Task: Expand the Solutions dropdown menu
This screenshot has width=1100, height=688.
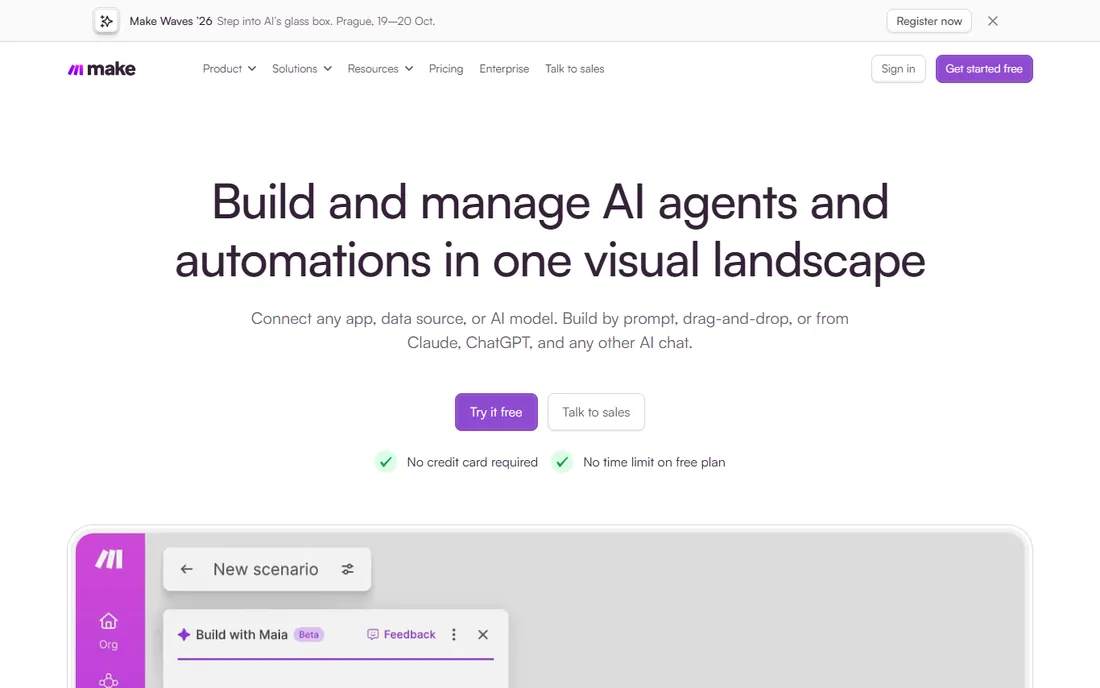Action: coord(302,69)
